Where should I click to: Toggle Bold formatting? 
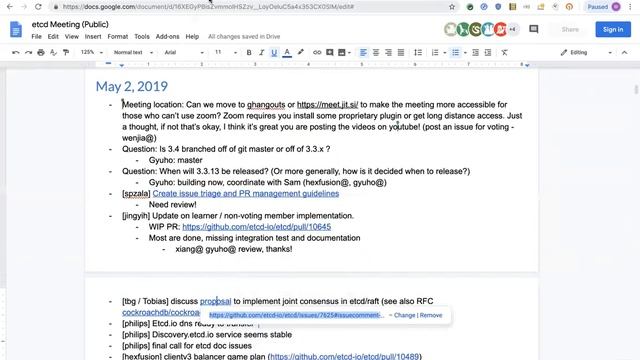pos(249,52)
